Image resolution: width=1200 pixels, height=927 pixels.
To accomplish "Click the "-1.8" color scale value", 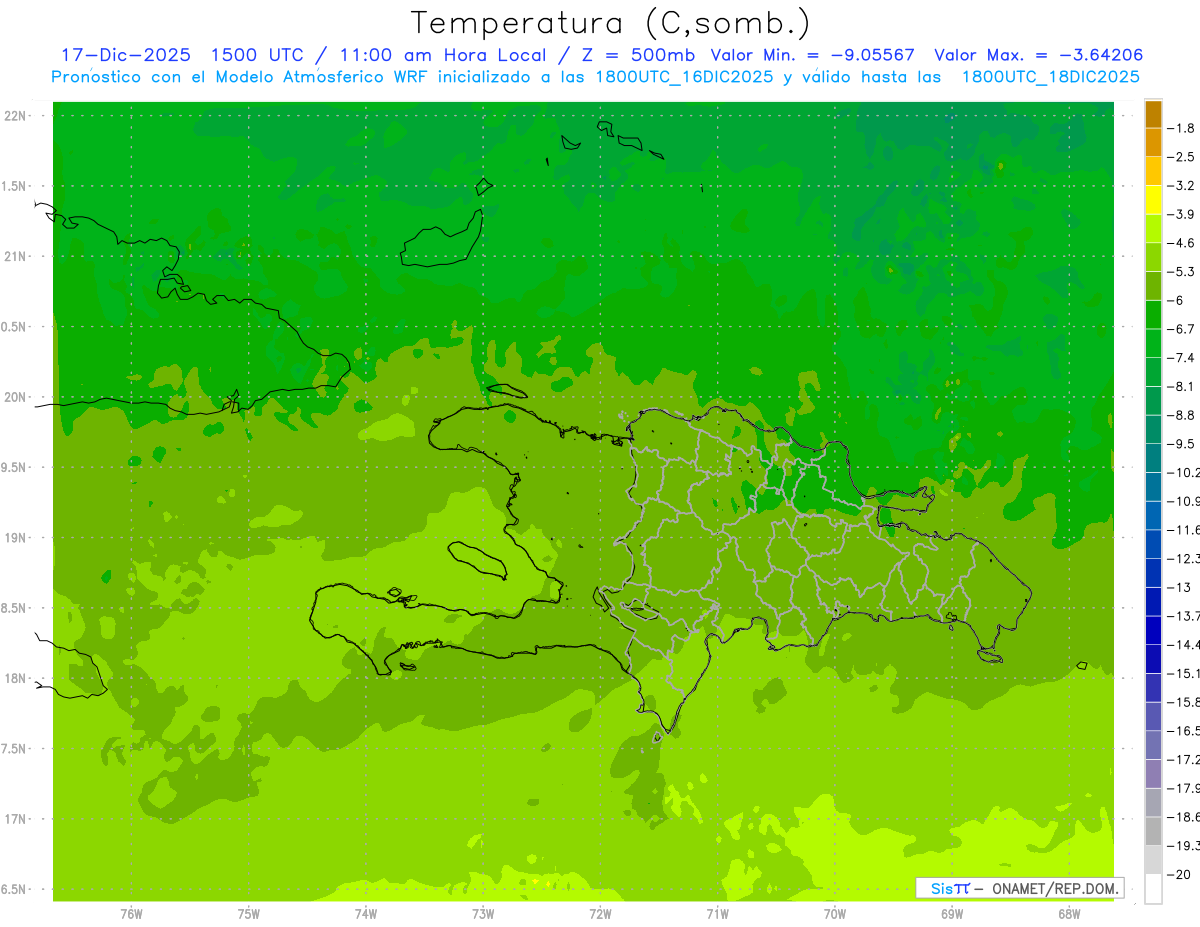I will coord(1181,128).
